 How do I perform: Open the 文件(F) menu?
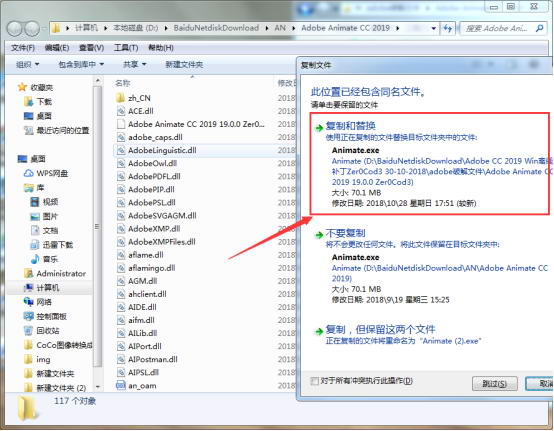(x=23, y=48)
